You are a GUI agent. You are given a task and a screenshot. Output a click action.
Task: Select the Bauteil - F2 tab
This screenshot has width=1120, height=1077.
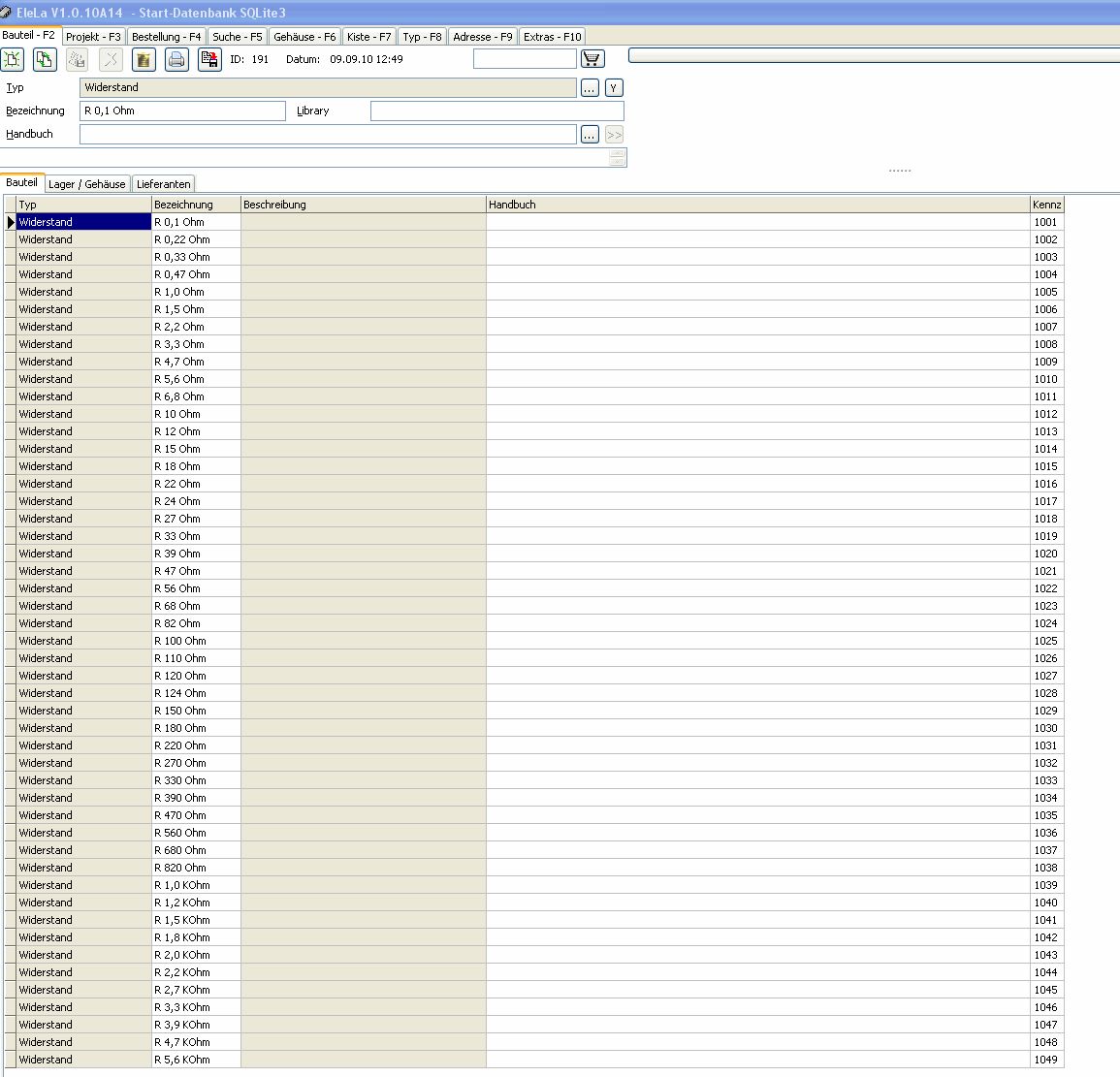click(x=28, y=35)
